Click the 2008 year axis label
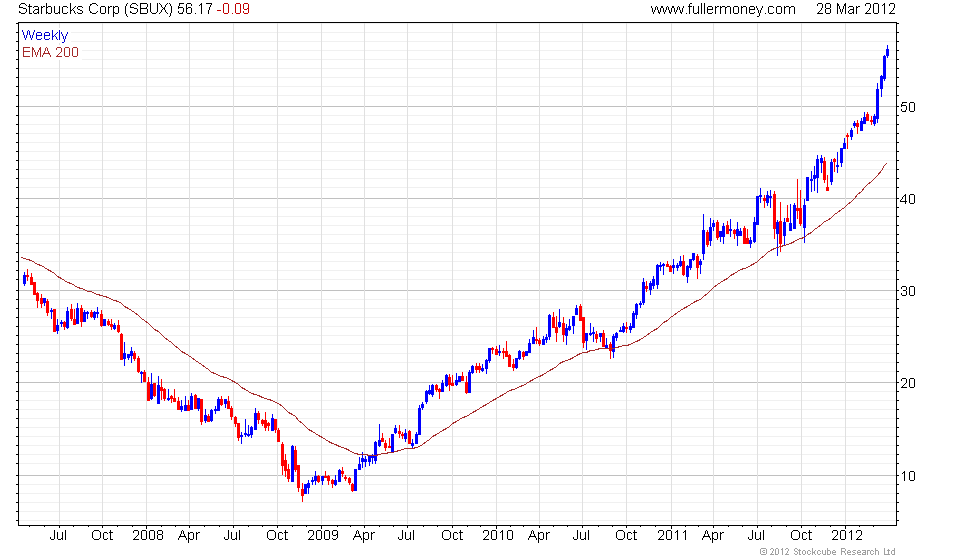Viewport: 980px width, 560px height. [x=148, y=535]
